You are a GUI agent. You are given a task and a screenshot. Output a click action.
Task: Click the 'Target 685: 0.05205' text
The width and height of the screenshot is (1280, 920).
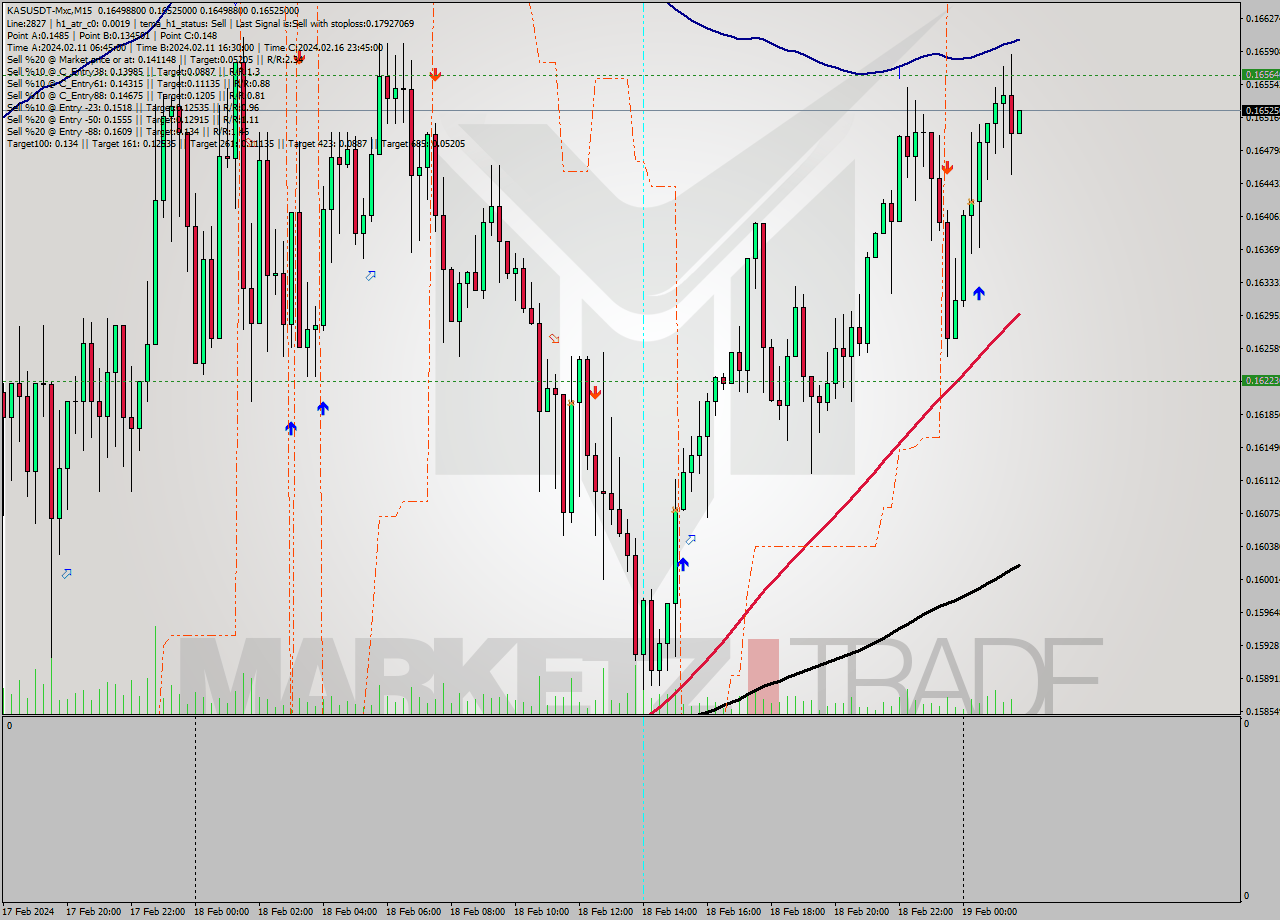click(423, 143)
